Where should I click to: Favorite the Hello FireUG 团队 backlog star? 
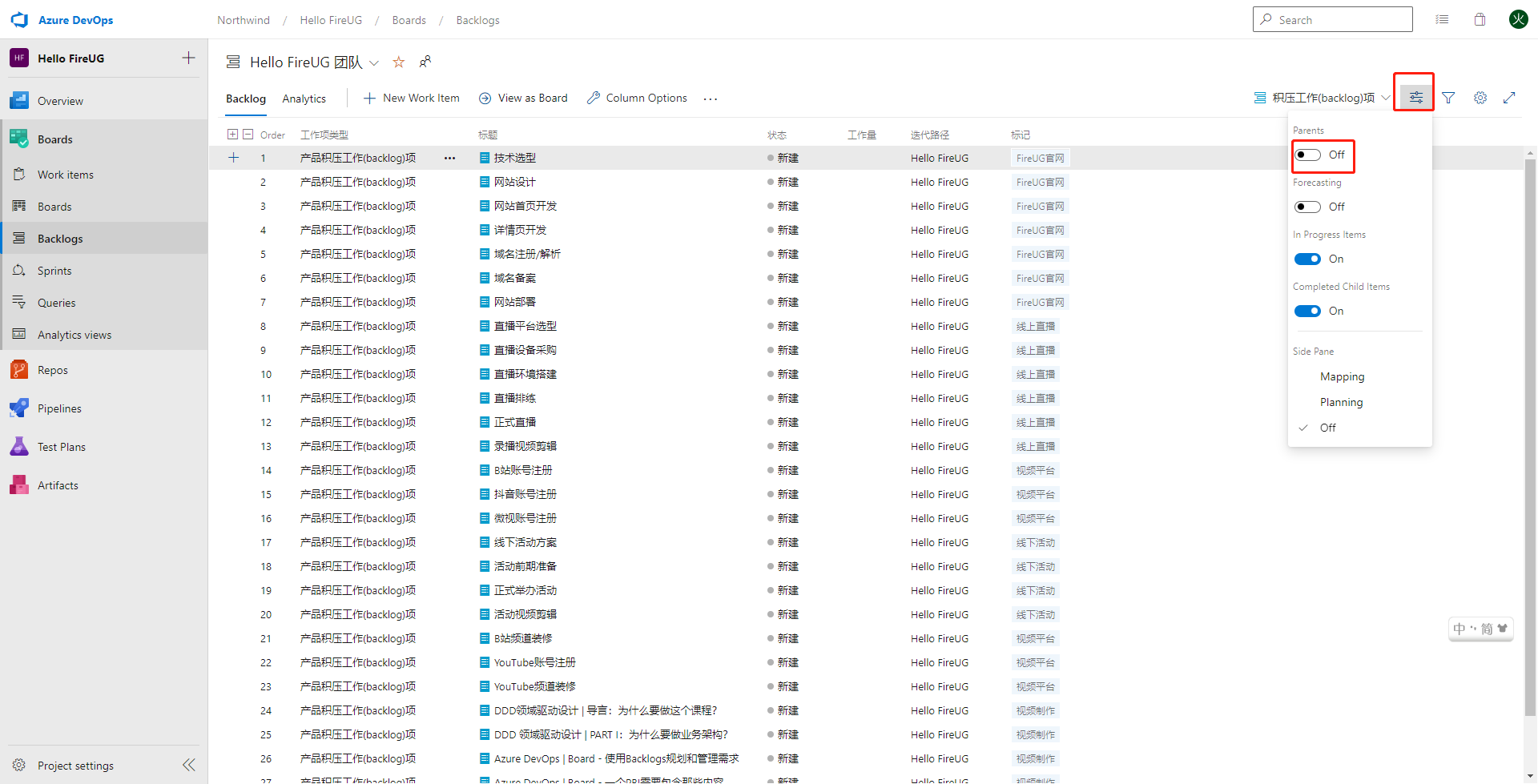[398, 62]
